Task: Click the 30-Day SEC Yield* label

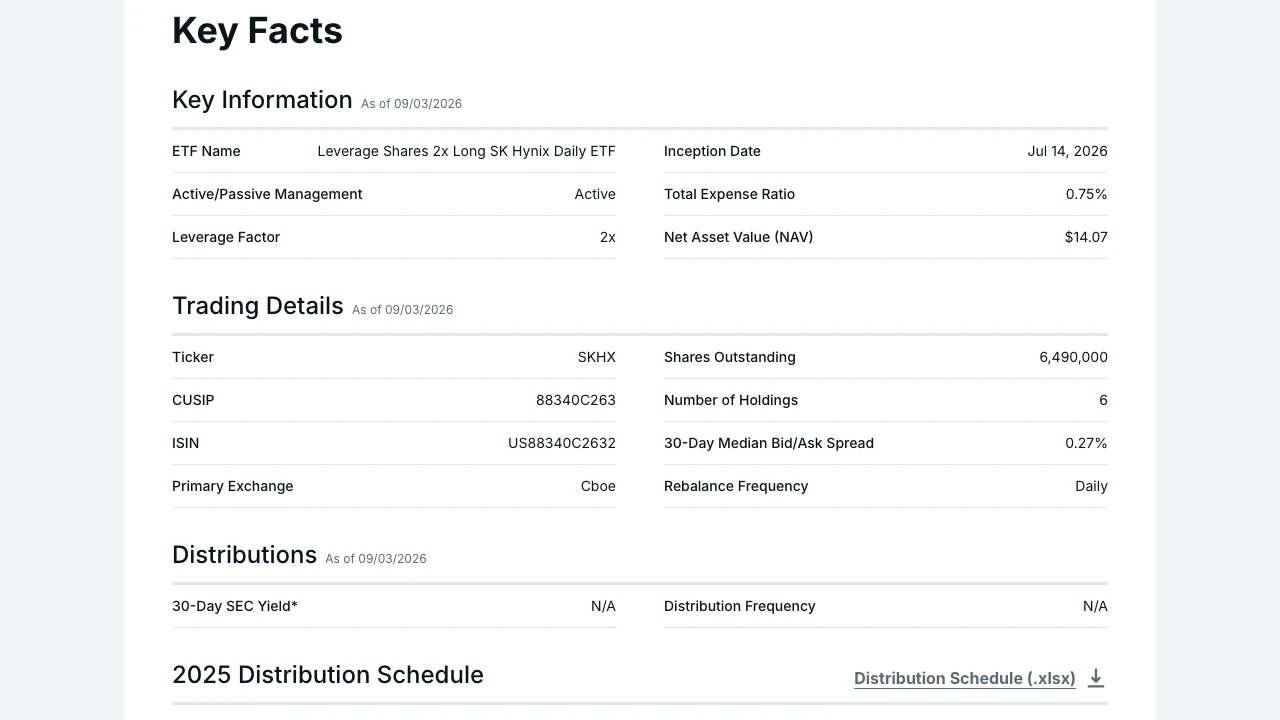Action: pos(235,606)
